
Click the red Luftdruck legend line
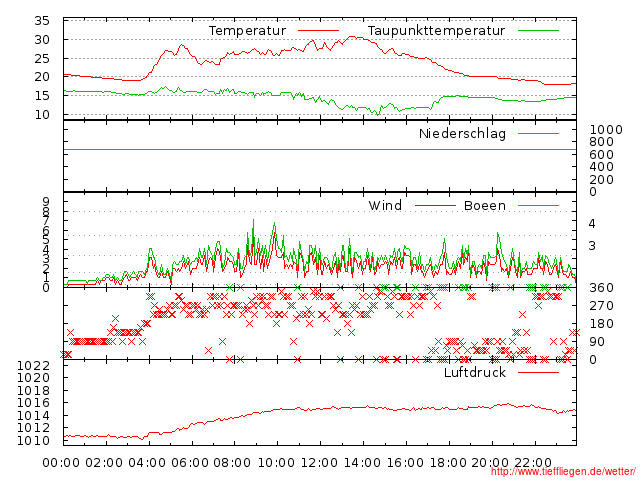coord(538,372)
